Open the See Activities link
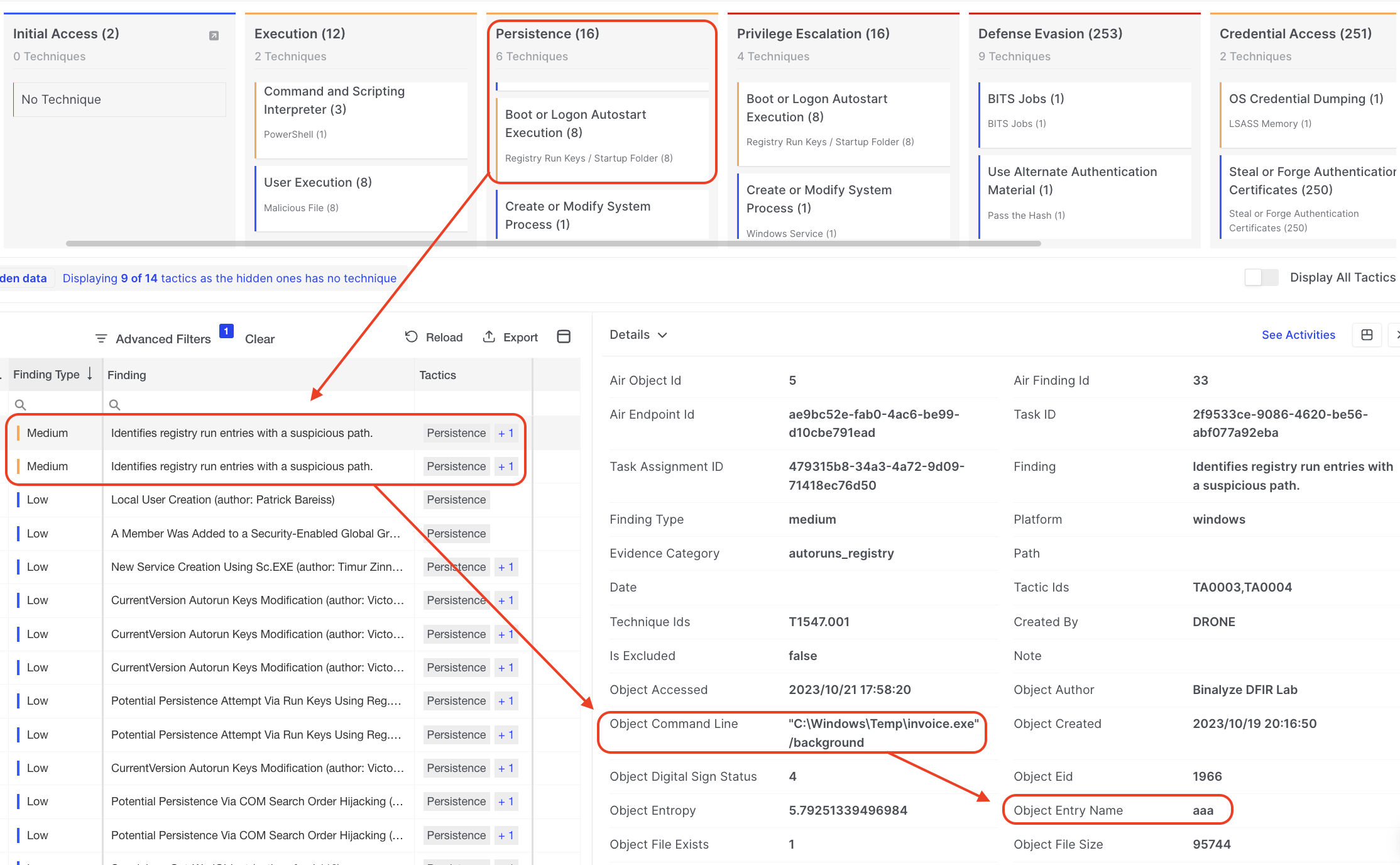Screen dimensions: 1400x865 (x=1298, y=335)
